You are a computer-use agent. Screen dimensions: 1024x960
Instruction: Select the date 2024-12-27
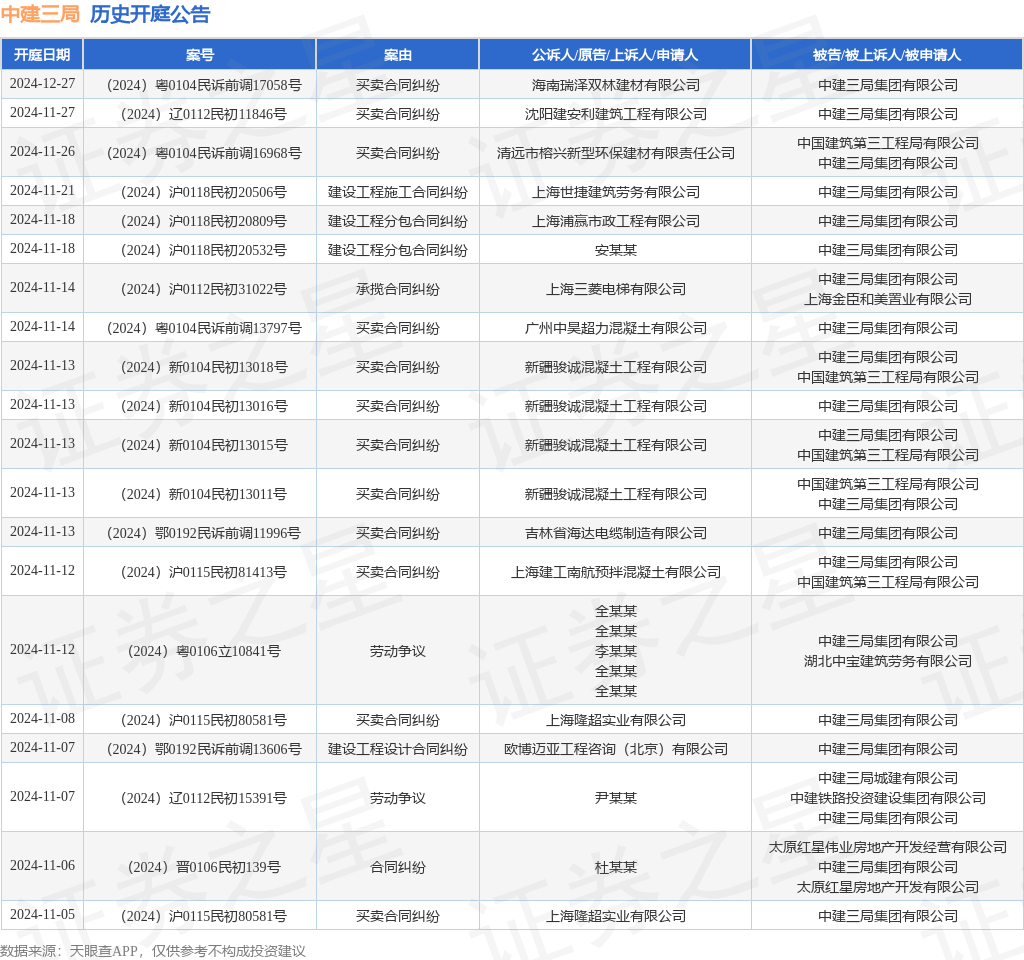click(x=42, y=84)
